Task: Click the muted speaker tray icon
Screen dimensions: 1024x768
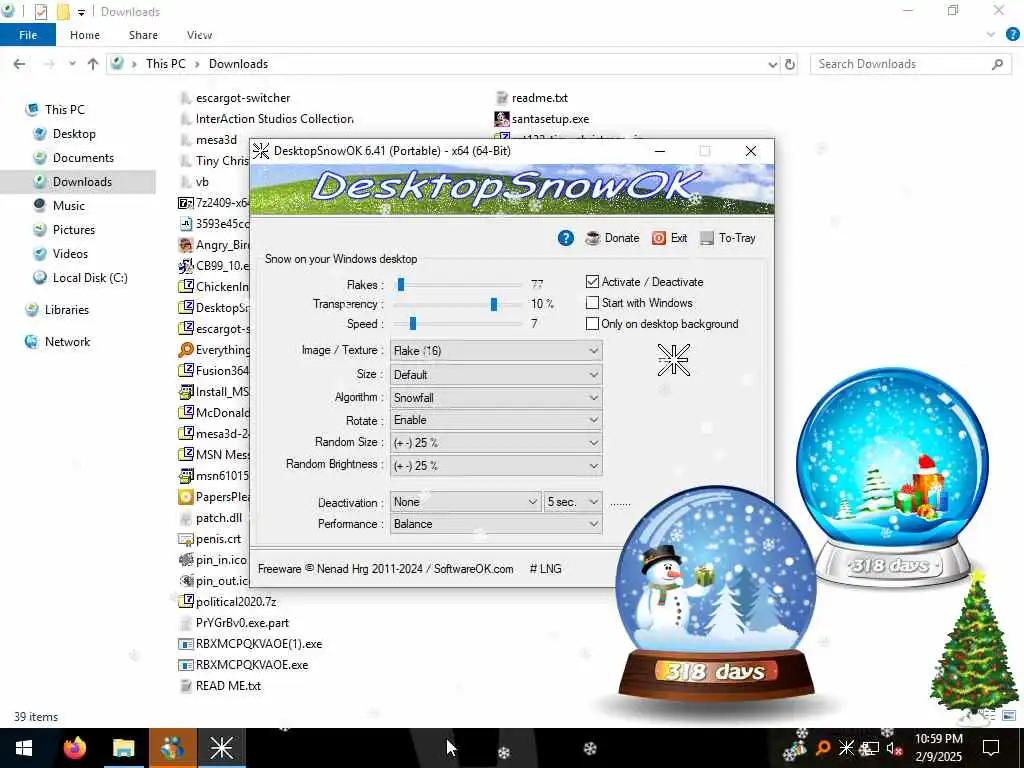Action: pos(893,748)
